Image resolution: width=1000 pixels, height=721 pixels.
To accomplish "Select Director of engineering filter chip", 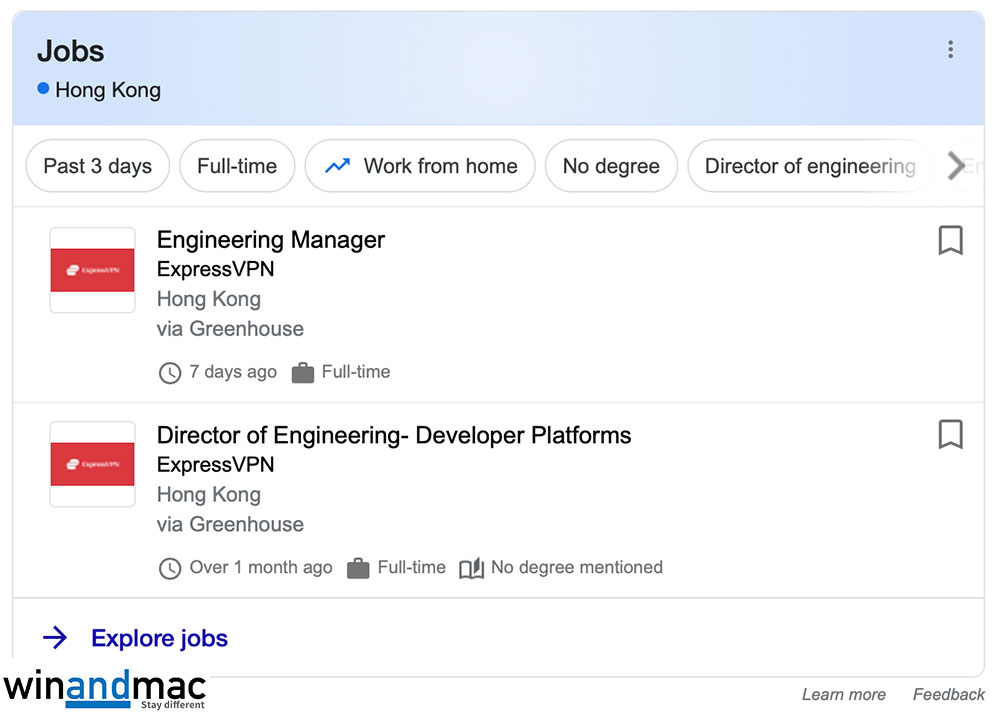I will [x=810, y=166].
